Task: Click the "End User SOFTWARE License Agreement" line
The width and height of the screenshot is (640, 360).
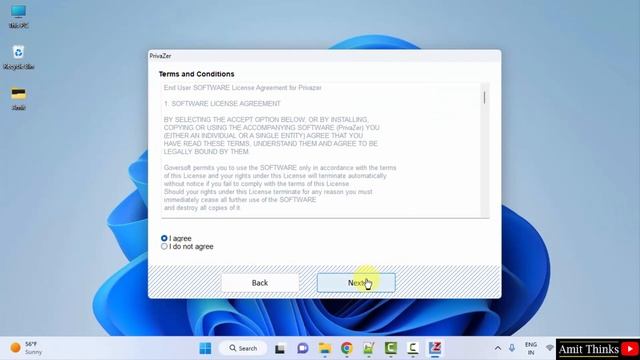Action: click(x=242, y=88)
